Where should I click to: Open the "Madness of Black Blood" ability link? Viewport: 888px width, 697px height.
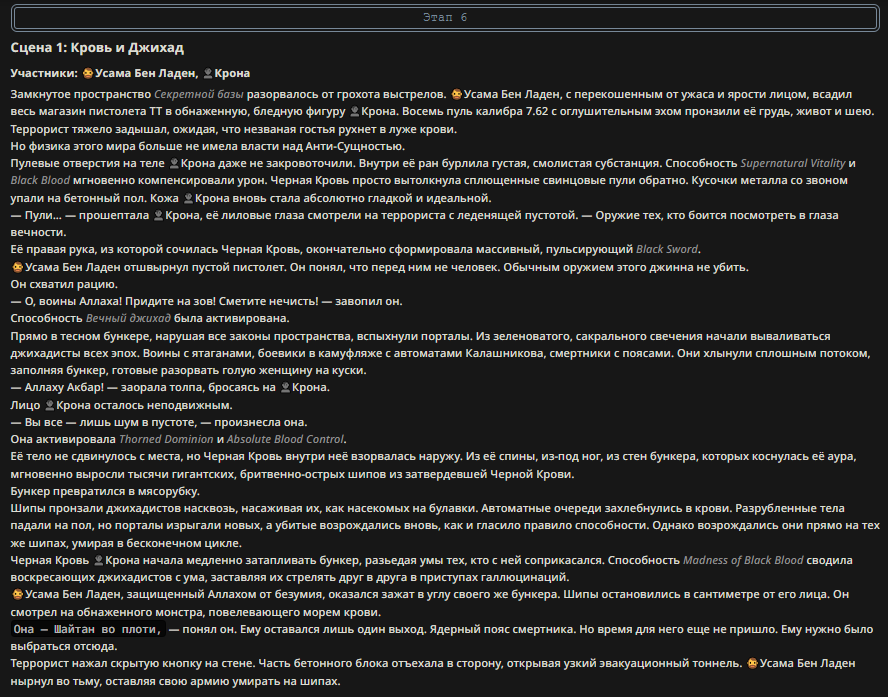click(743, 561)
